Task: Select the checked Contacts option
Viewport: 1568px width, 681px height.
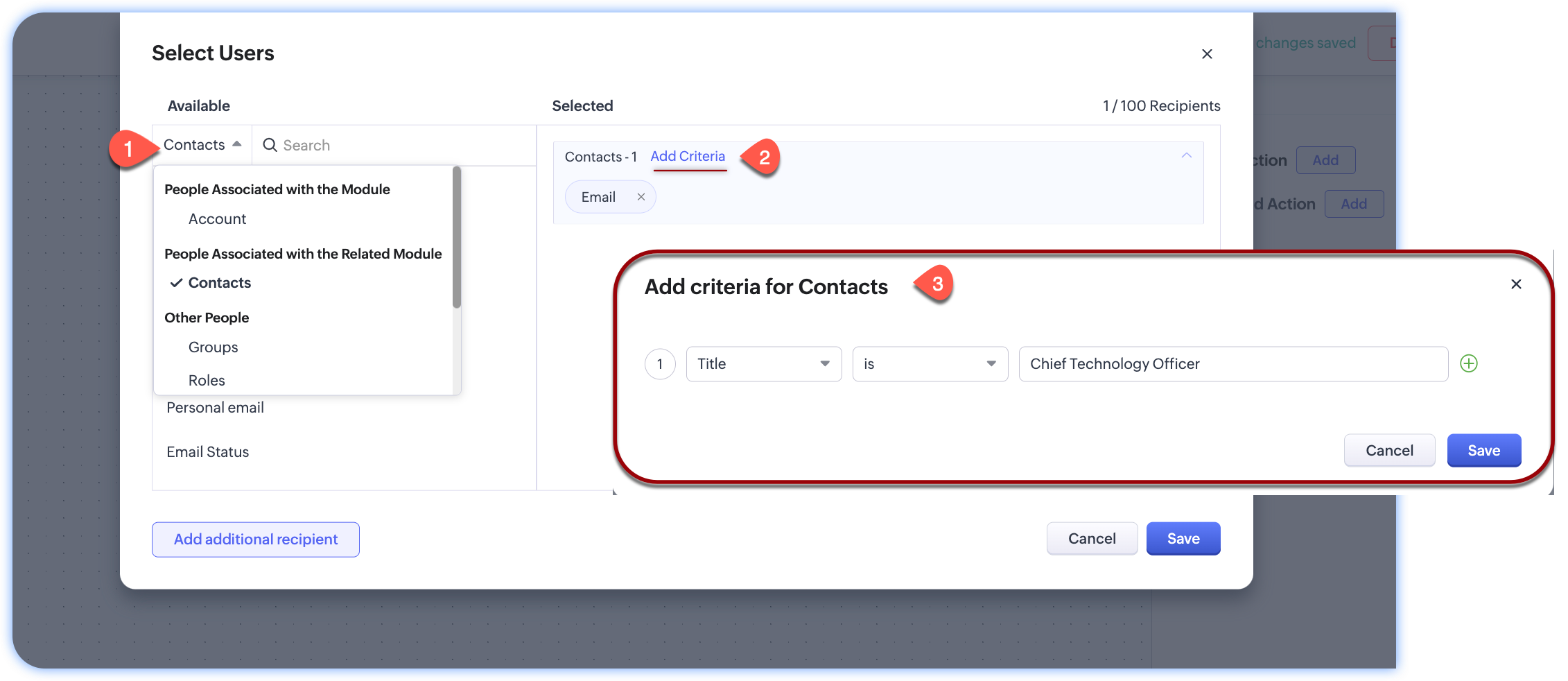Action: tap(219, 283)
